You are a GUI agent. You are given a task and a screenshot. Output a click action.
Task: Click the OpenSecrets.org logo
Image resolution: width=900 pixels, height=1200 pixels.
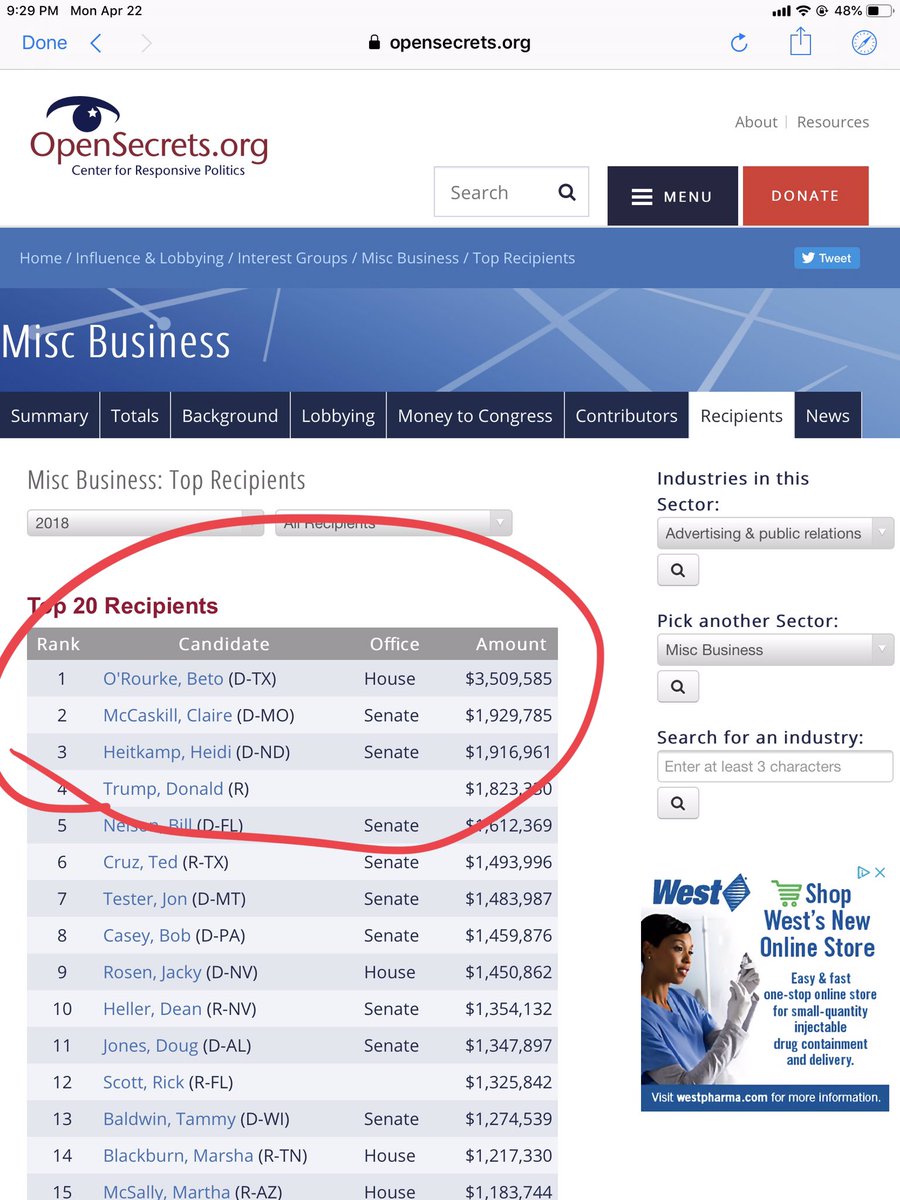coord(149,136)
